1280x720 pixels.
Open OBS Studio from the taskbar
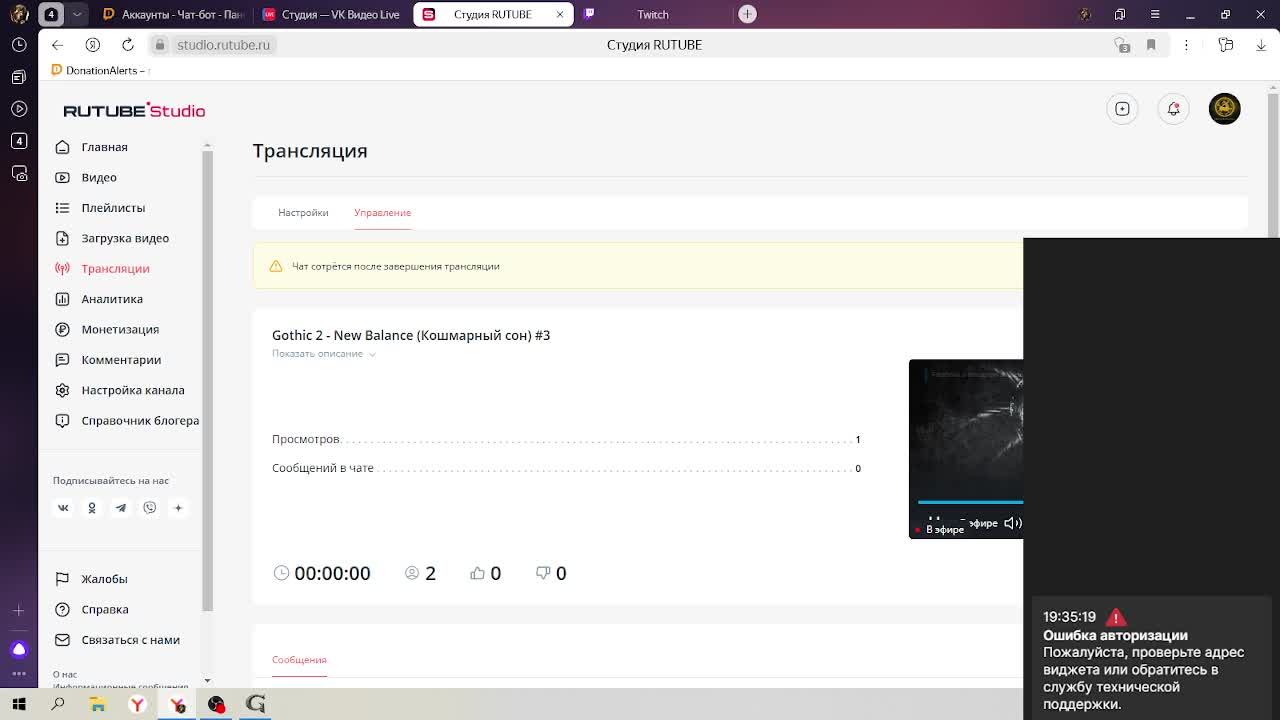(216, 704)
